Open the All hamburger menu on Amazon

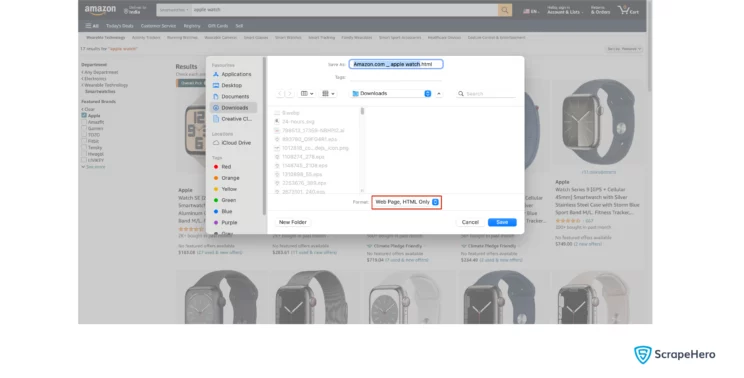coord(92,26)
